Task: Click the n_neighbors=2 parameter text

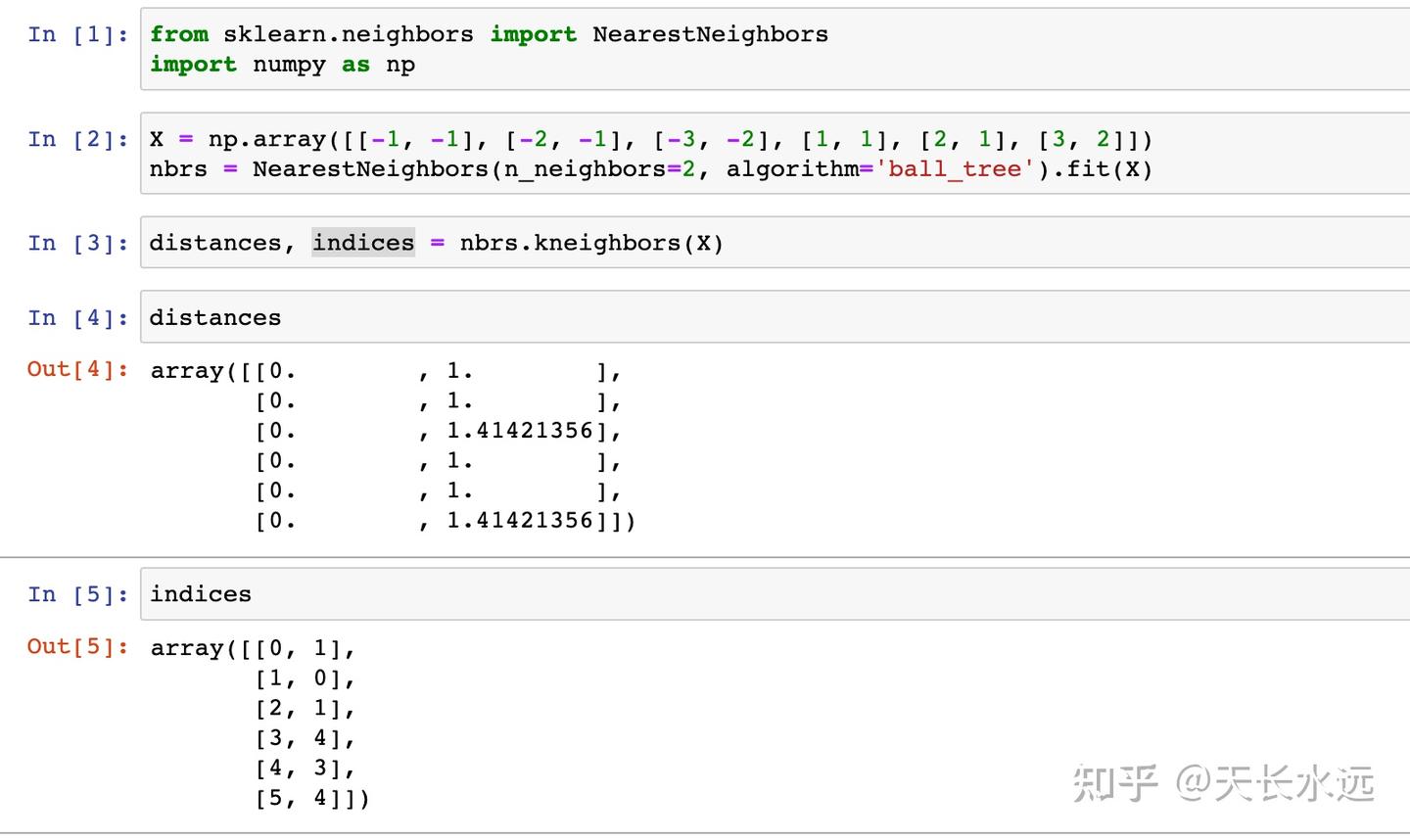Action: click(x=599, y=169)
